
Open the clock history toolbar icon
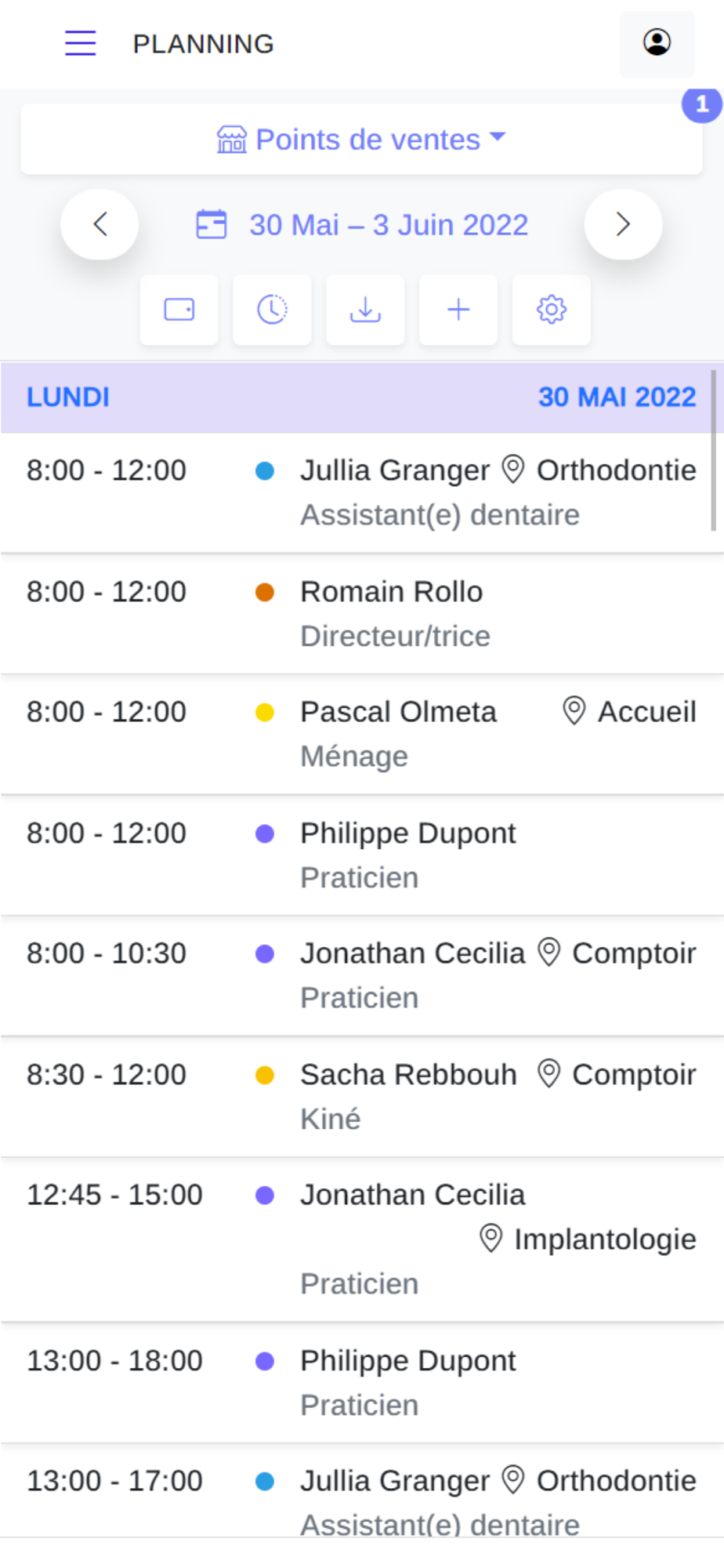click(x=272, y=310)
